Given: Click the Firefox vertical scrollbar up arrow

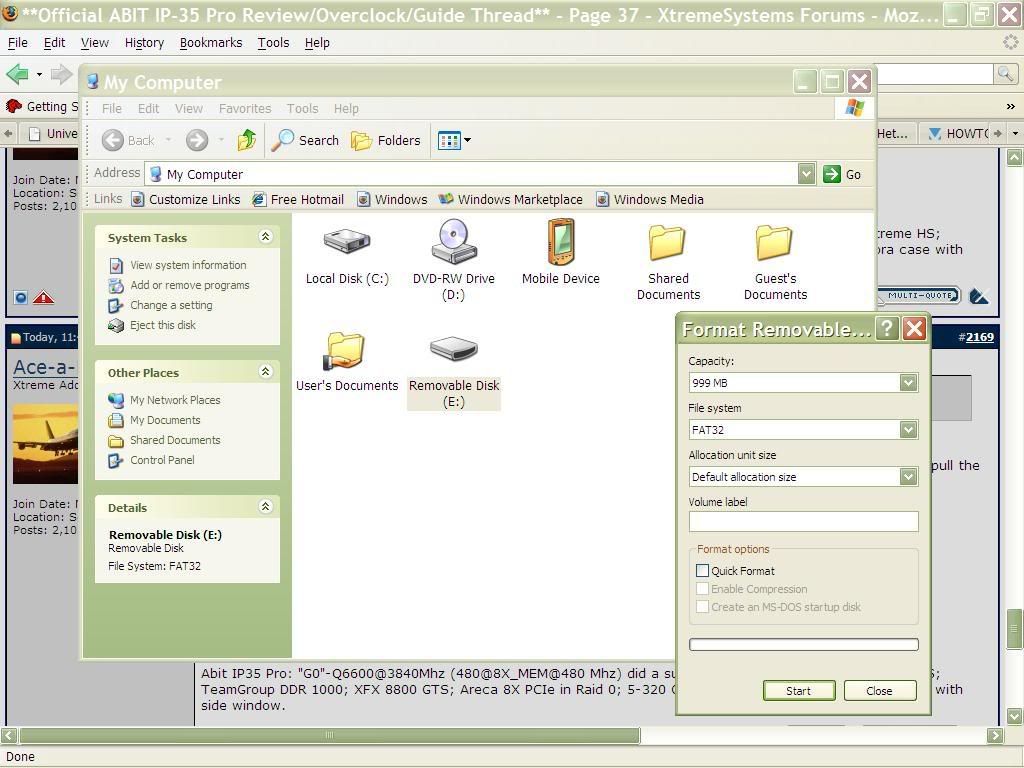Looking at the screenshot, I should tap(1014, 157).
